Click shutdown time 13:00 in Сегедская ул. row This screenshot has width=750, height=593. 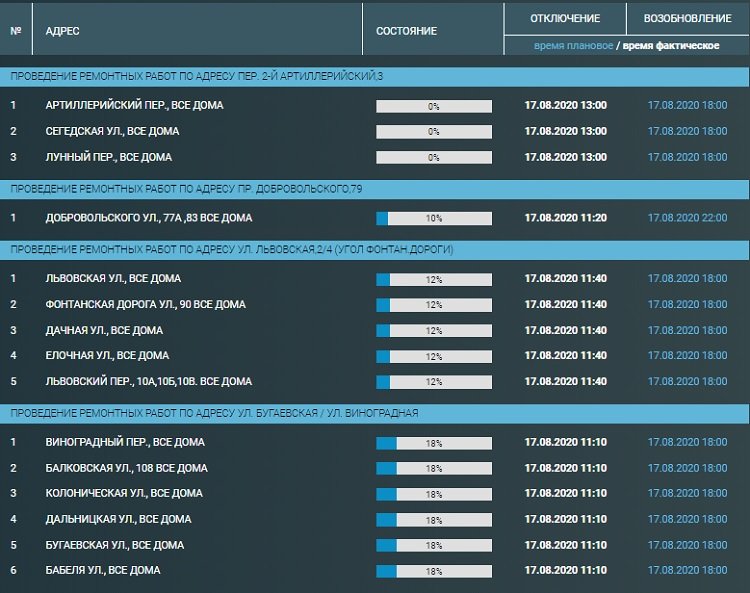click(565, 131)
